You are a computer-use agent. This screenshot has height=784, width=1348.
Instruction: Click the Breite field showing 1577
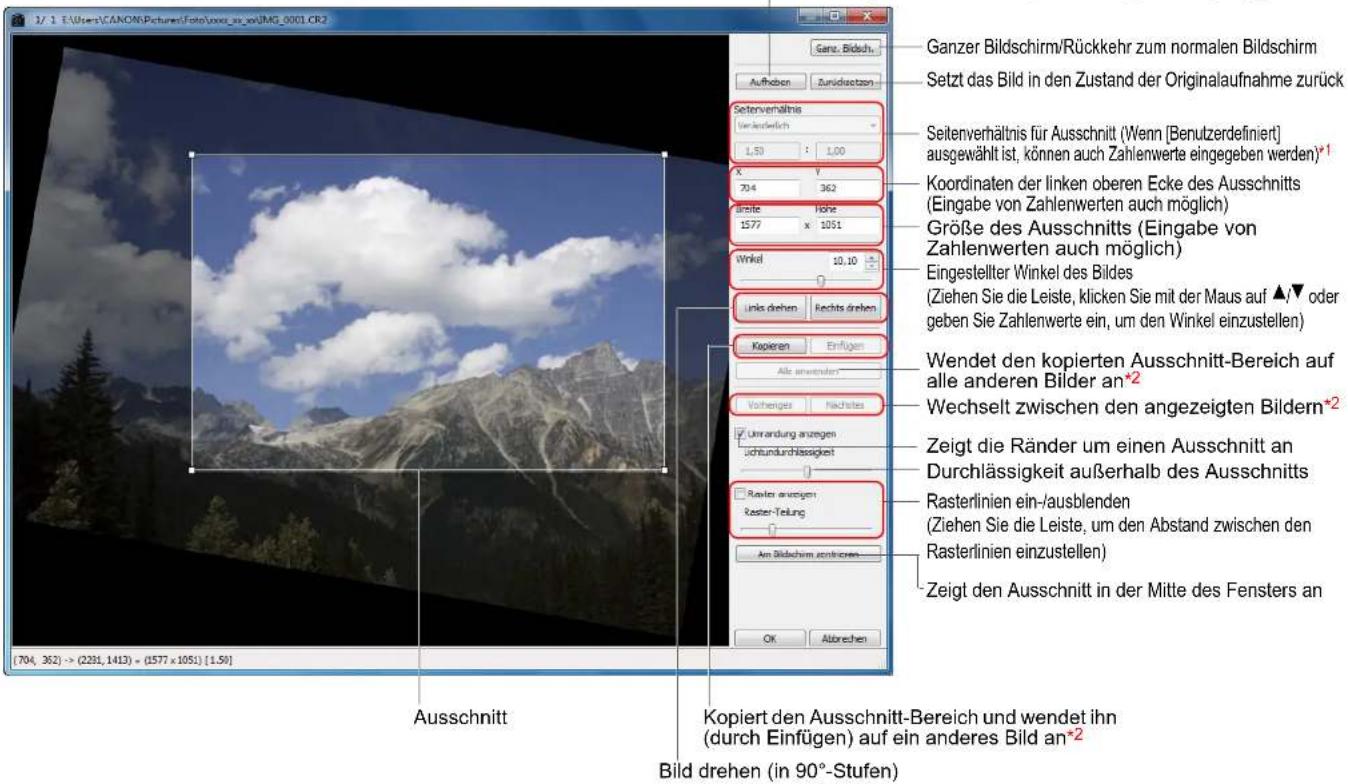coord(767,227)
